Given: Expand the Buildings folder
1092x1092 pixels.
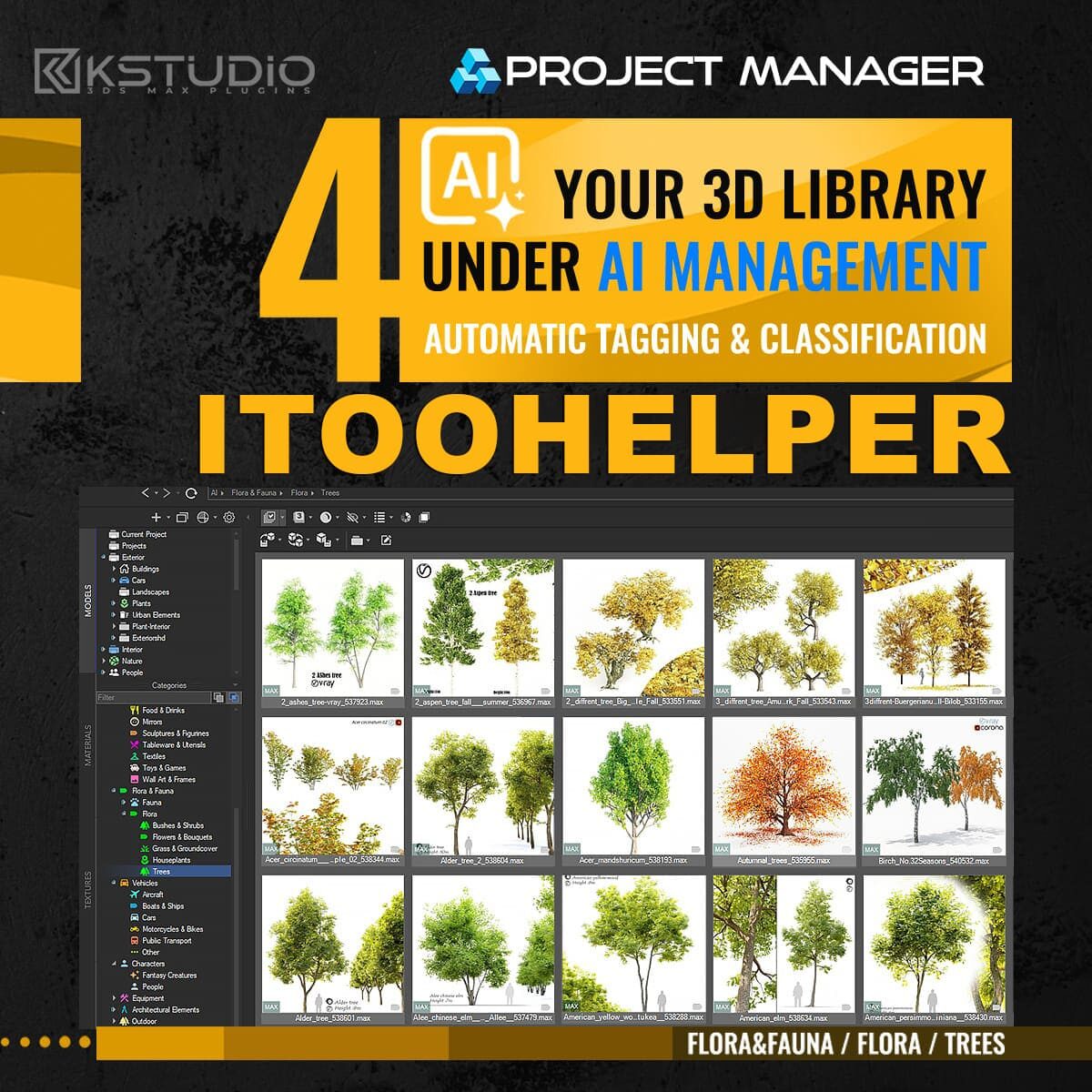Looking at the screenshot, I should [x=115, y=569].
